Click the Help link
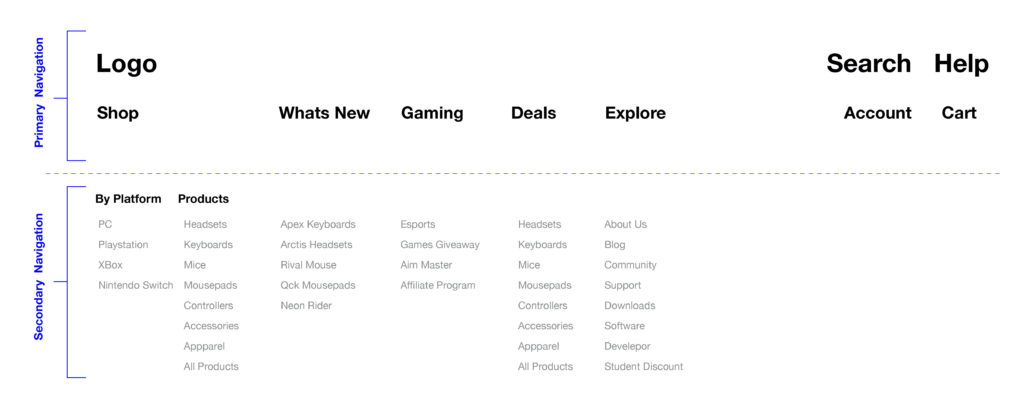This screenshot has width=1024, height=414. 961,64
